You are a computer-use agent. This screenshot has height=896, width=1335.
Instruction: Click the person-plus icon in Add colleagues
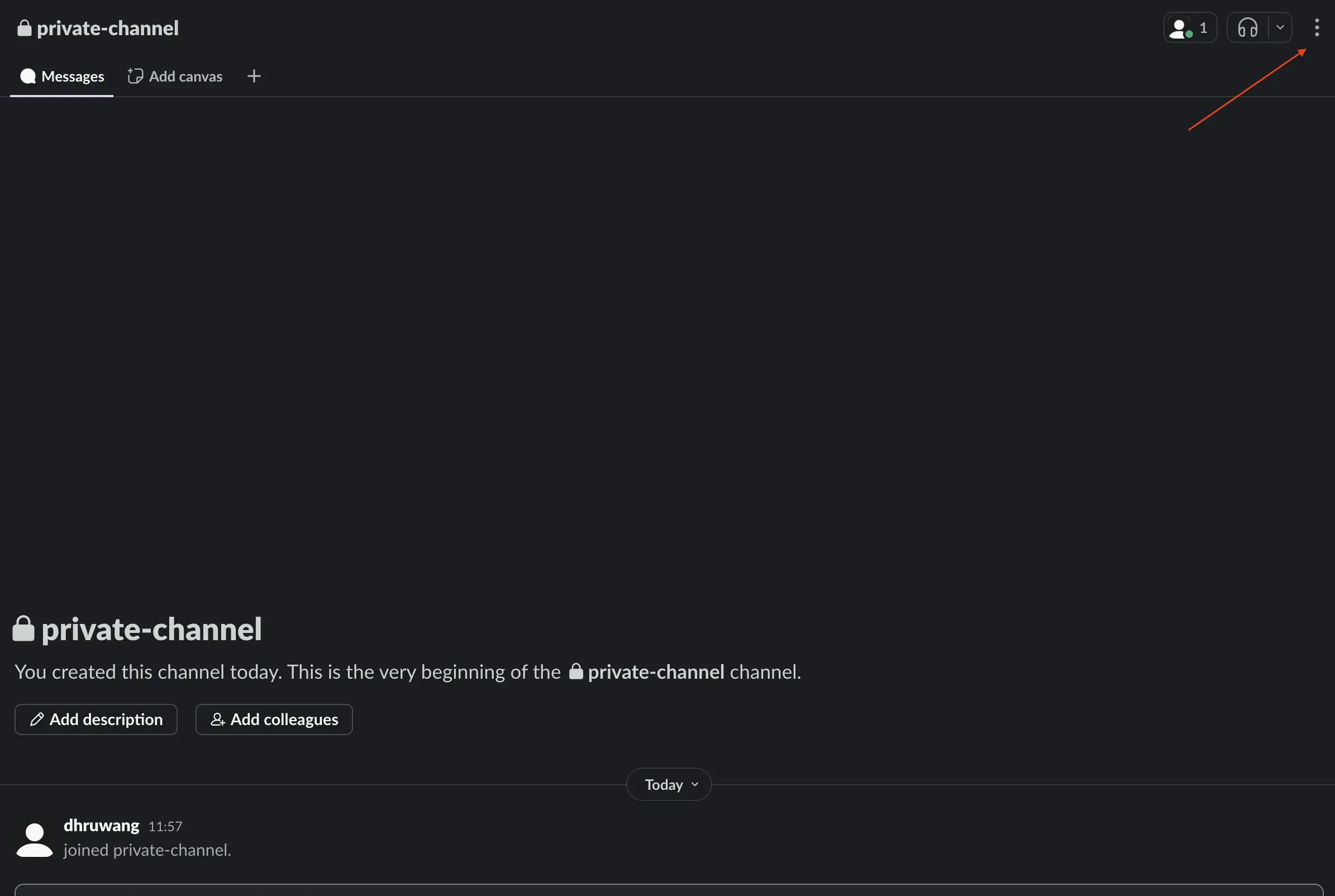click(x=218, y=719)
